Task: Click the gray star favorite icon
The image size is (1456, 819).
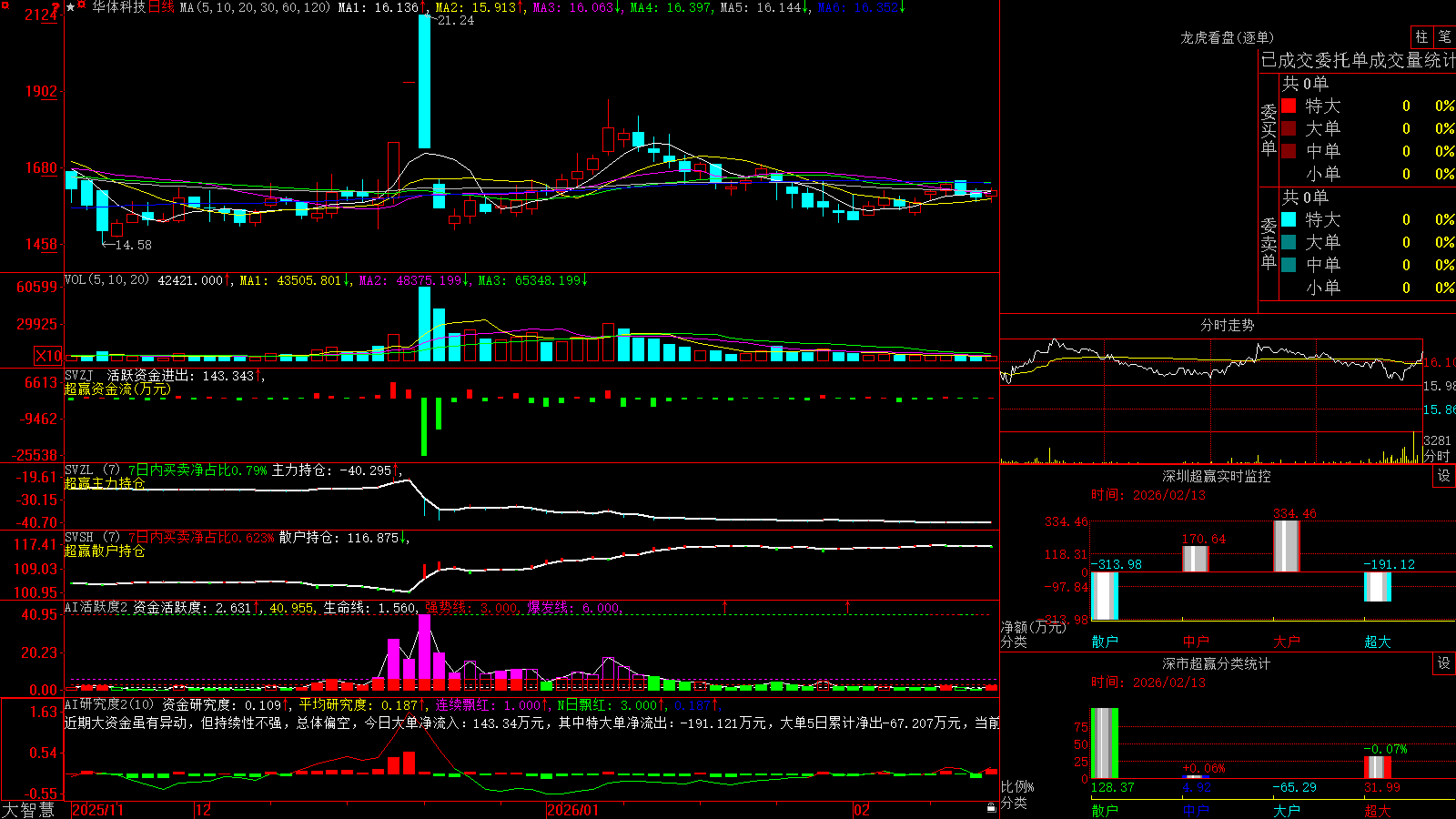Action: click(70, 7)
